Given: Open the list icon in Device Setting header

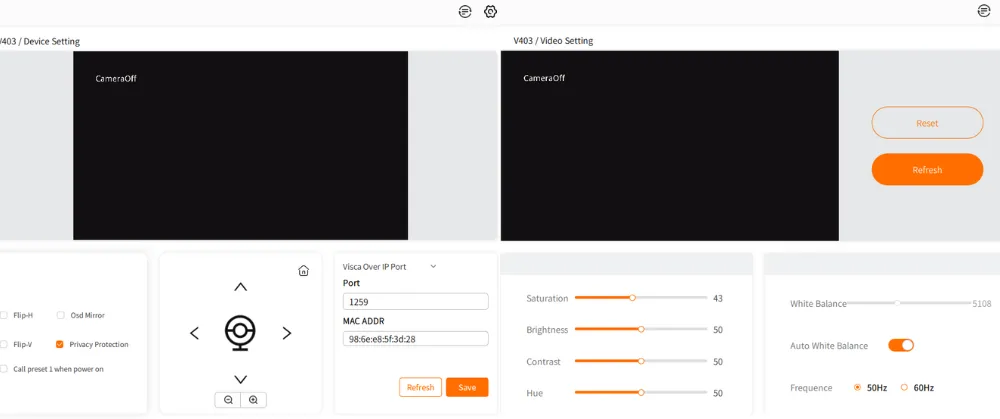Looking at the screenshot, I should coord(466,11).
